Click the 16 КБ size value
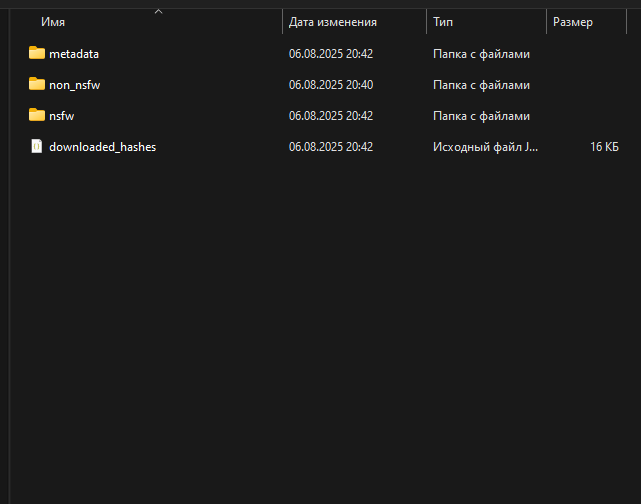 [x=604, y=147]
